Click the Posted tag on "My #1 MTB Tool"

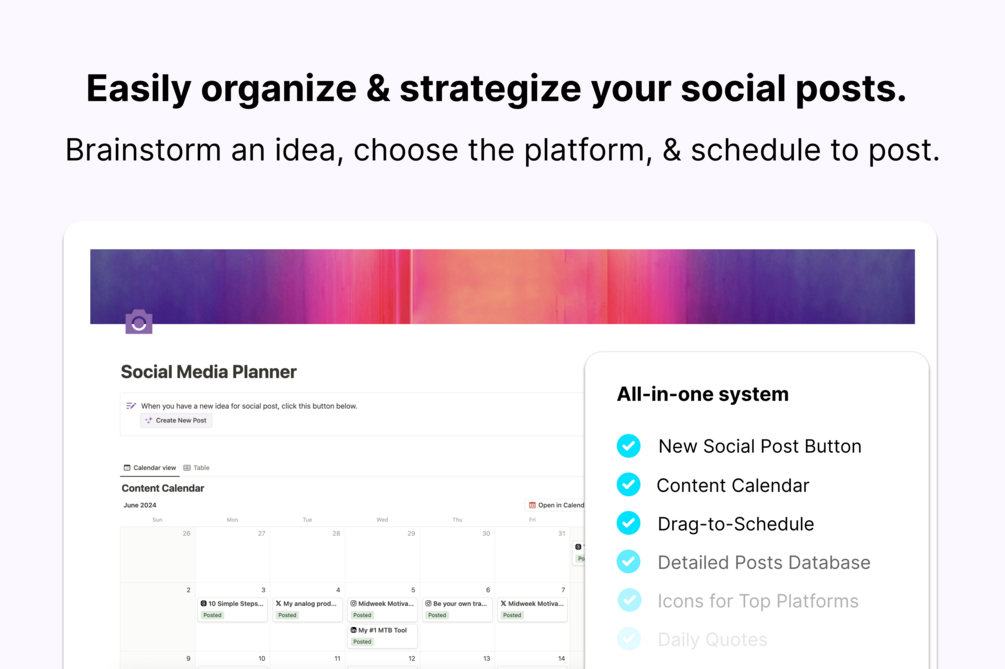pyautogui.click(x=362, y=642)
